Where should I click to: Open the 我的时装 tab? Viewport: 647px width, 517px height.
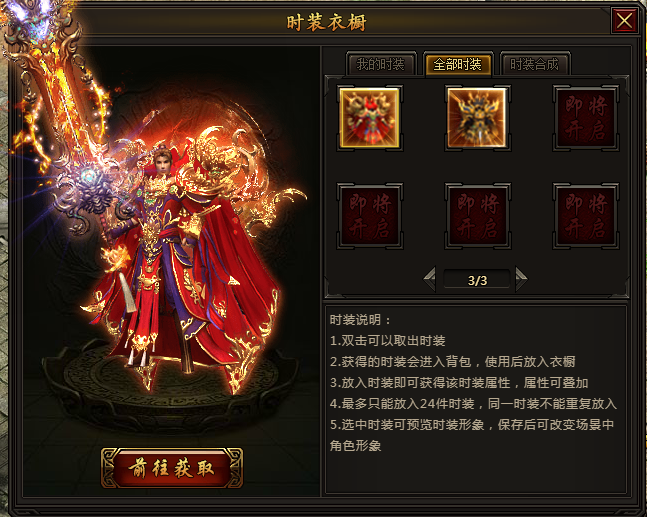(380, 64)
